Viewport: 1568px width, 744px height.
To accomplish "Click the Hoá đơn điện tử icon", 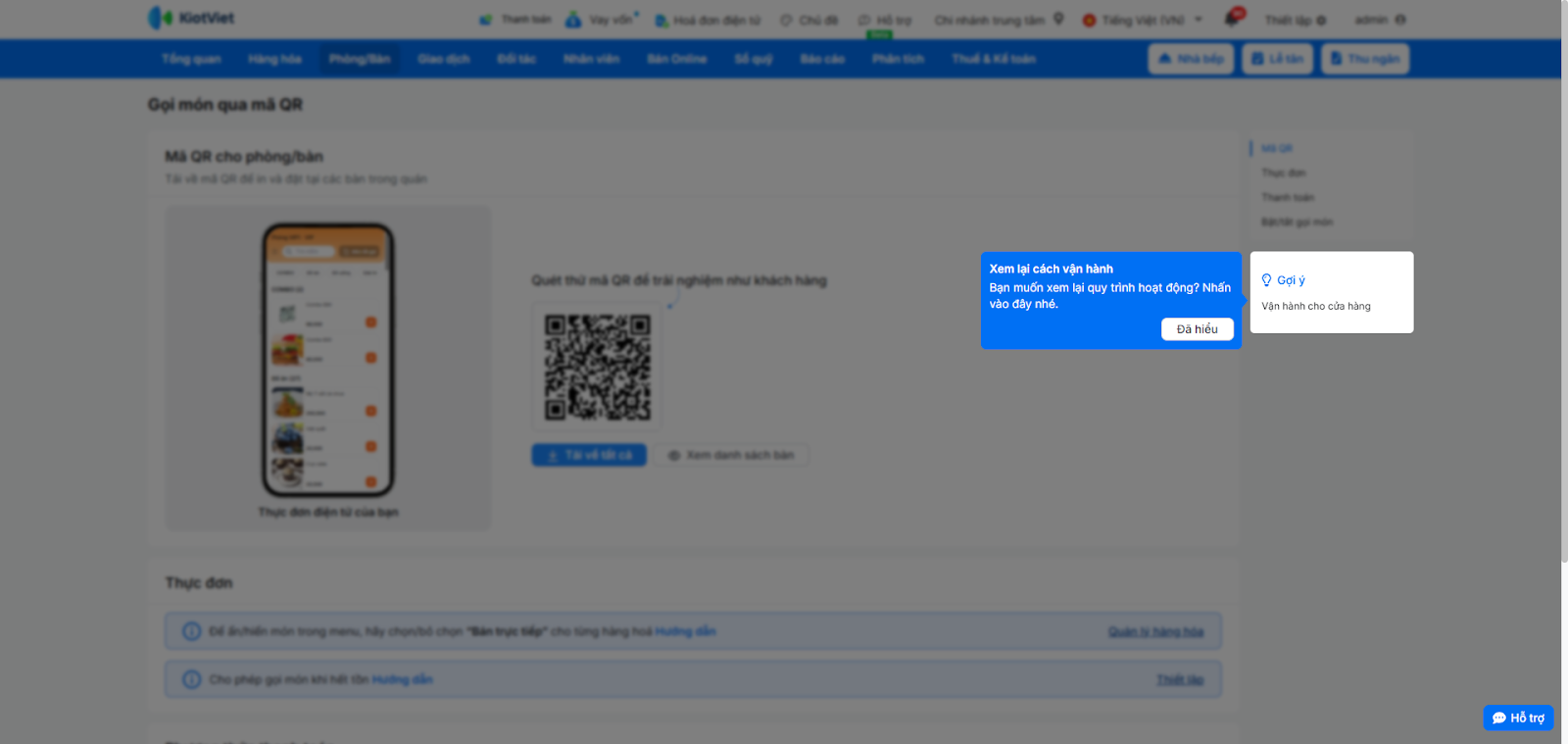I will pyautogui.click(x=661, y=20).
